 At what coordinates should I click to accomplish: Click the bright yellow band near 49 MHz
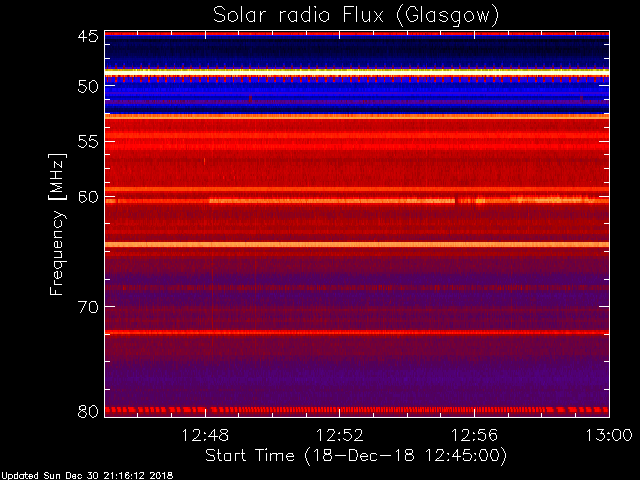click(357, 72)
